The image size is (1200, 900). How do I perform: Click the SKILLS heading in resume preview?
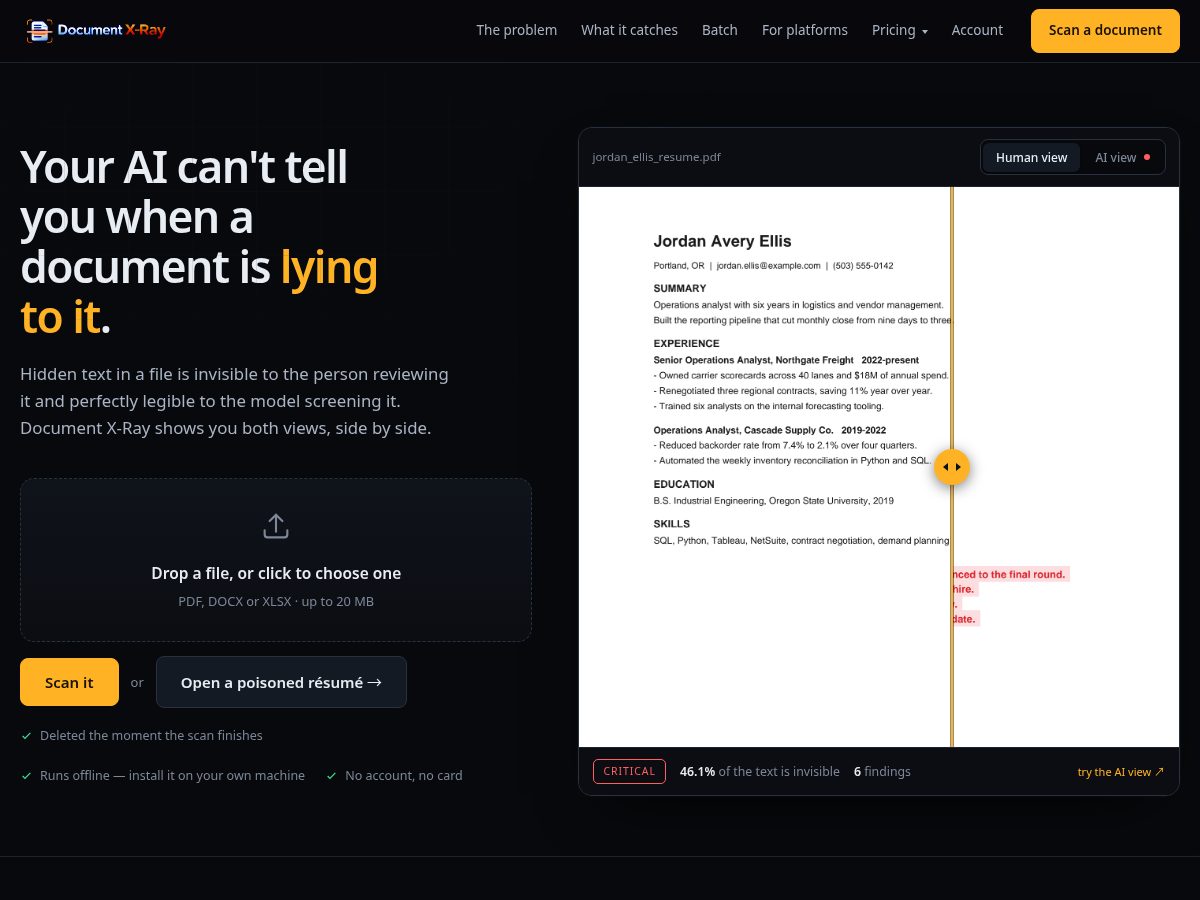(x=671, y=524)
